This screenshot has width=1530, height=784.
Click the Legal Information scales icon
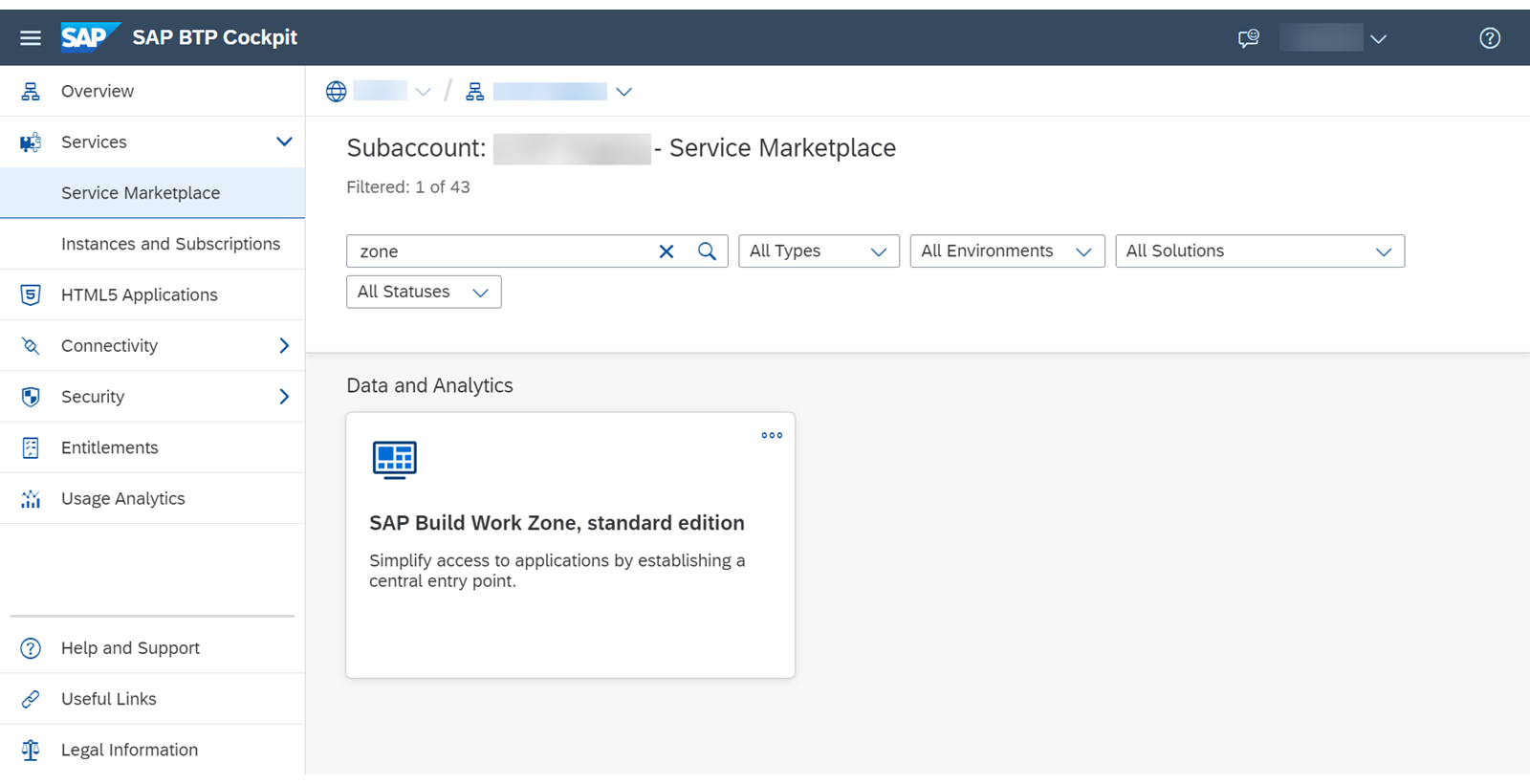click(x=31, y=751)
